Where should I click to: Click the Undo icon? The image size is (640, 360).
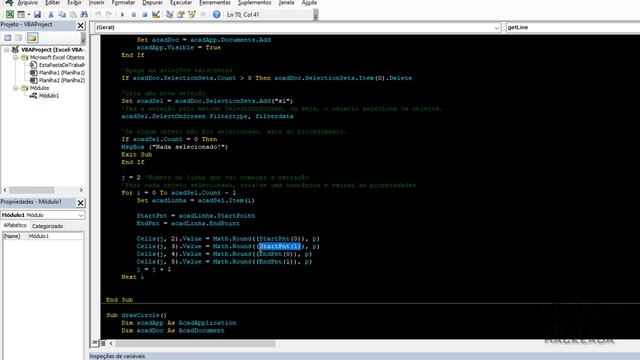pos(98,14)
